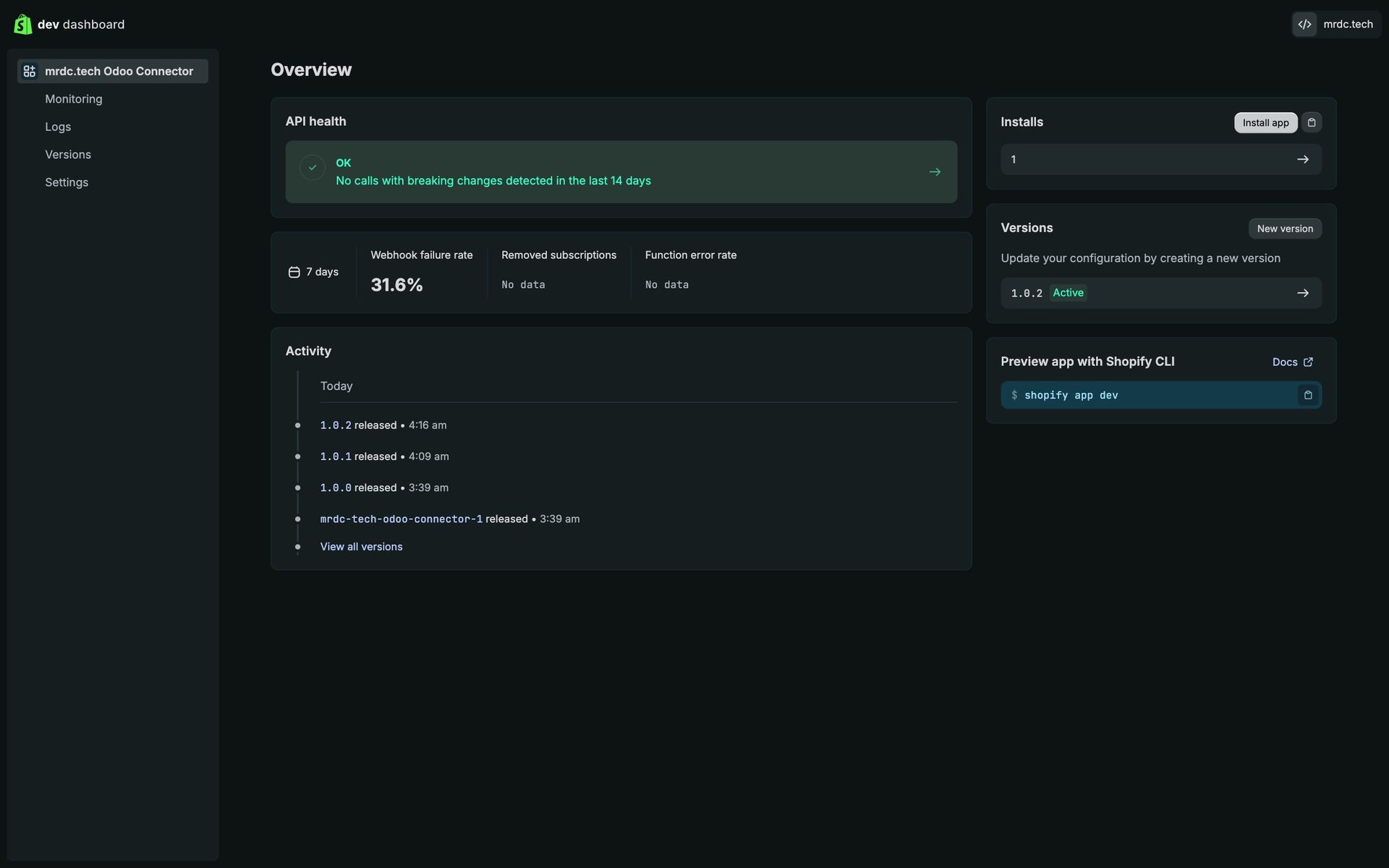Click the green OK checkmark icon

313,168
